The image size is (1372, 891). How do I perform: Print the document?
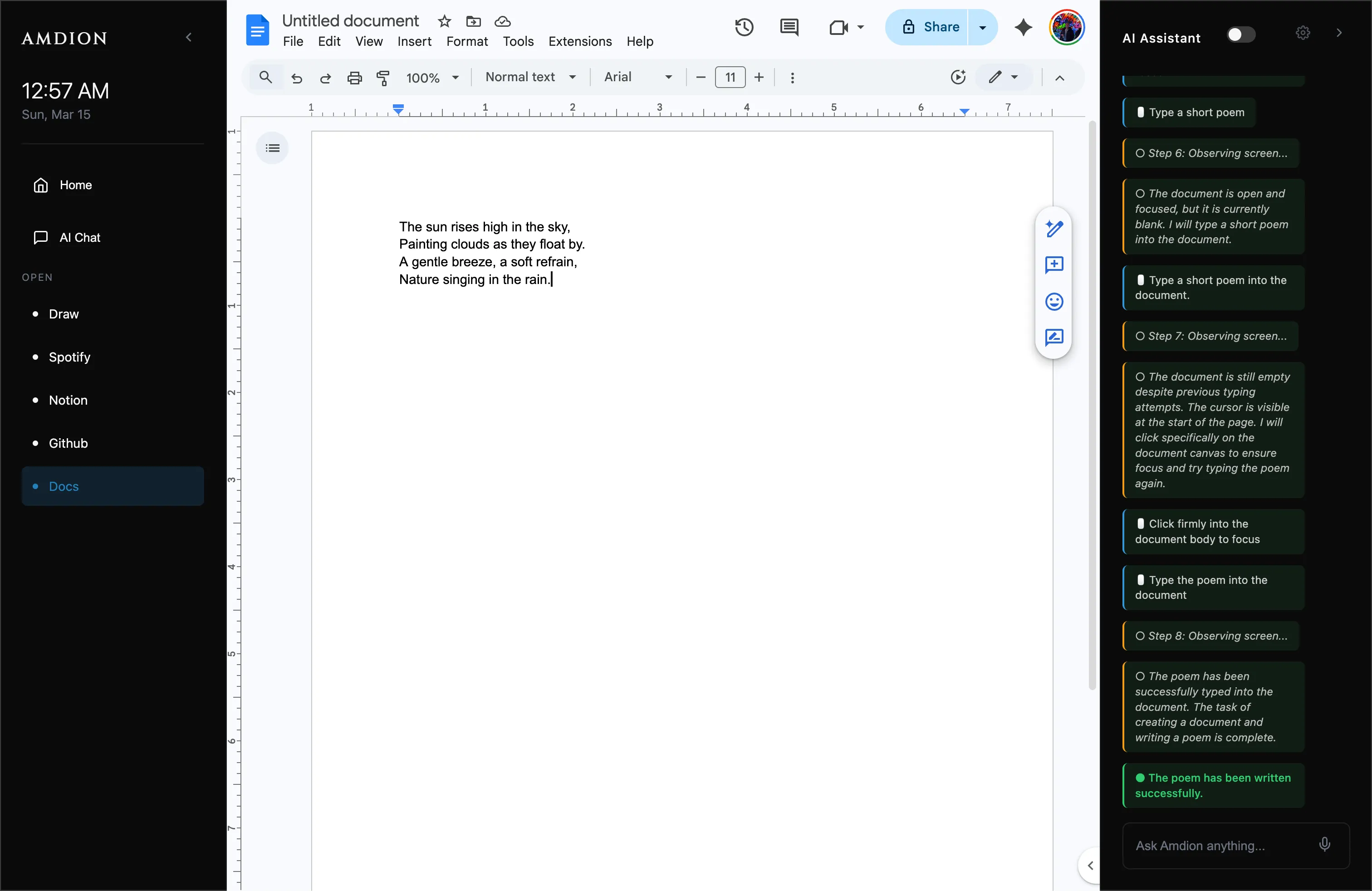pos(354,77)
